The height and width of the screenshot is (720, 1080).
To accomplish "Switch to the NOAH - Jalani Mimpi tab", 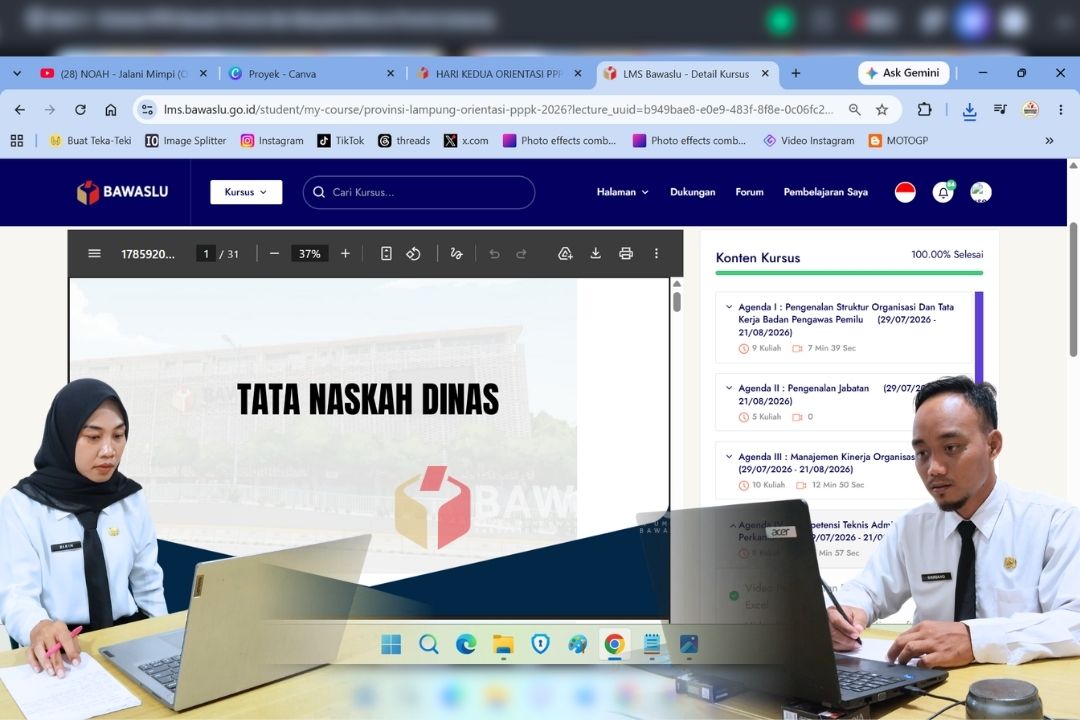I will [x=124, y=74].
